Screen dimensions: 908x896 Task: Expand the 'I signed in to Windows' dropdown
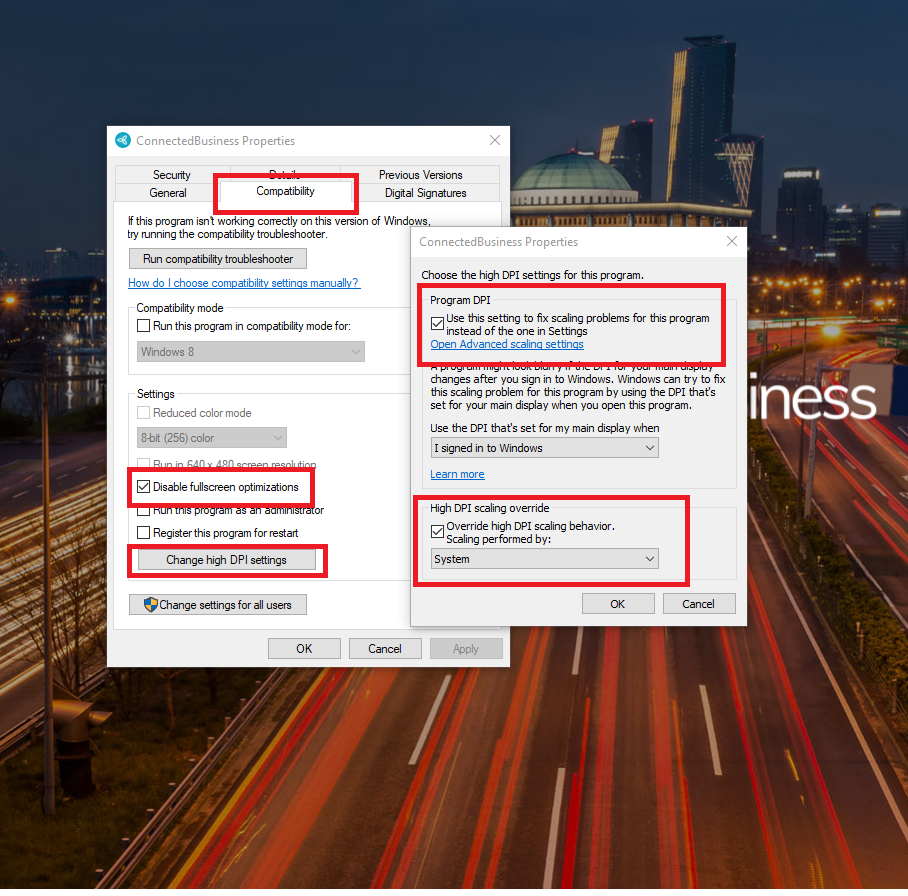coord(544,448)
